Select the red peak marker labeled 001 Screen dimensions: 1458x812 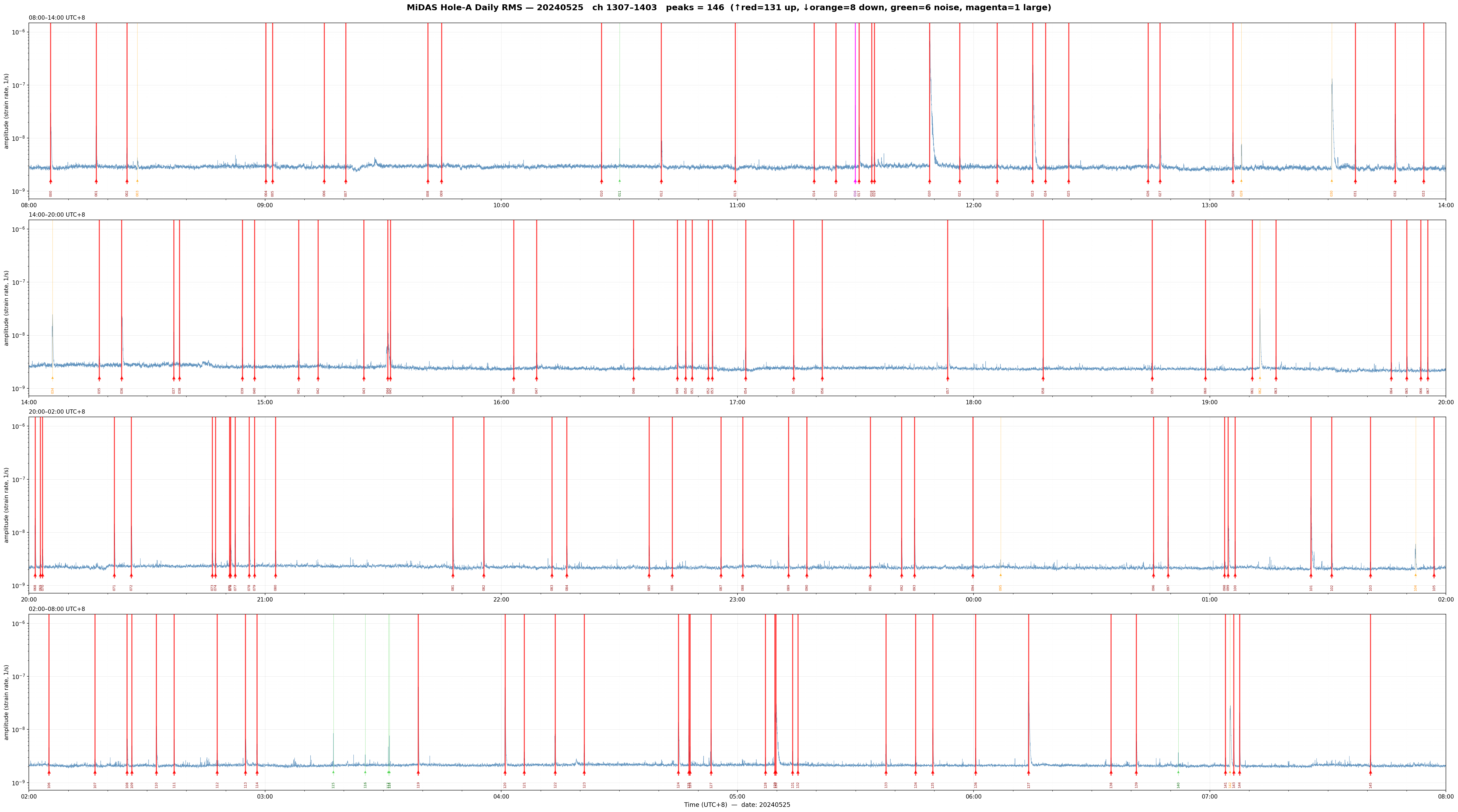96,181
